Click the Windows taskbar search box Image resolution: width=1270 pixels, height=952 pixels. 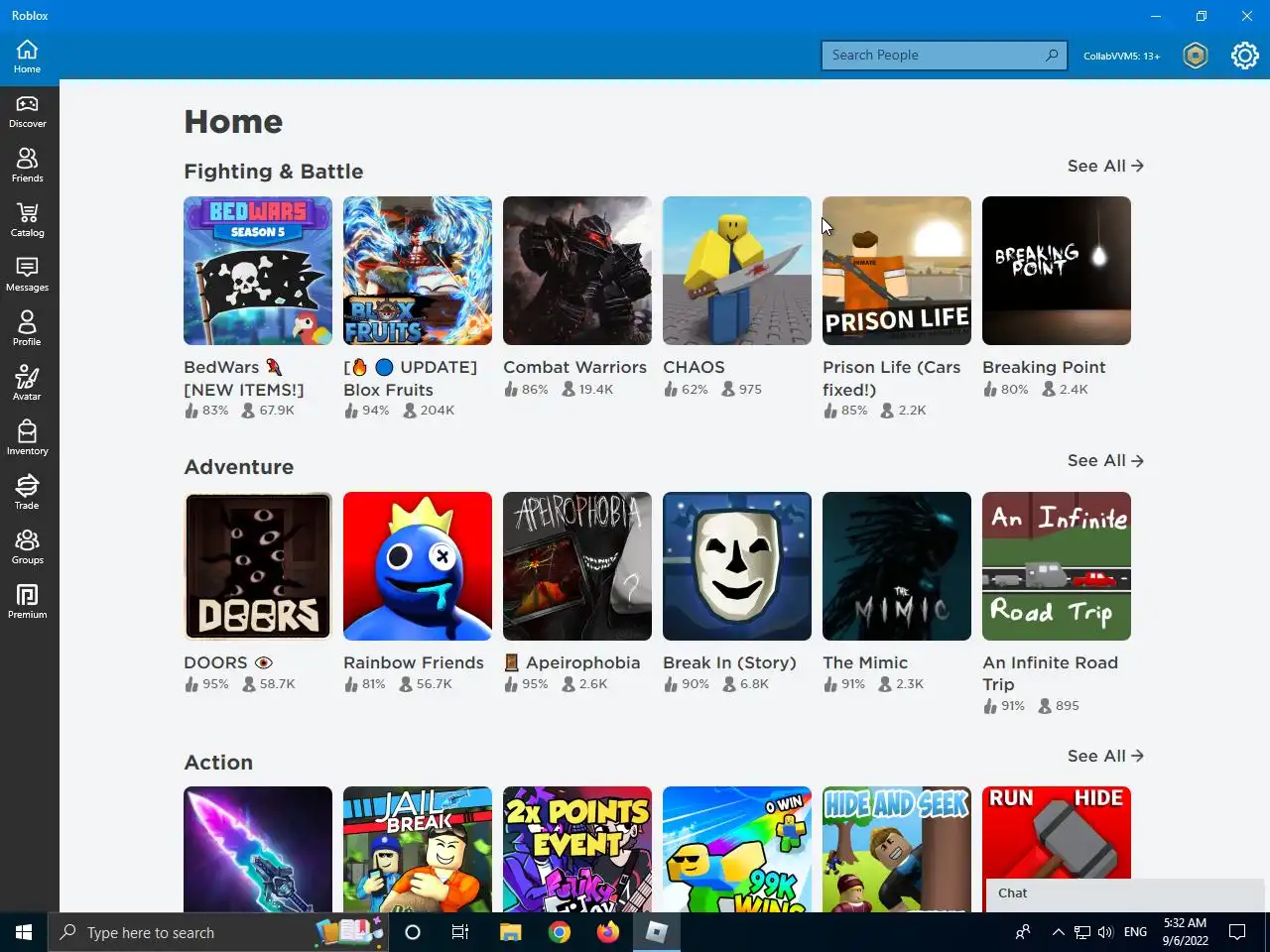(x=216, y=932)
